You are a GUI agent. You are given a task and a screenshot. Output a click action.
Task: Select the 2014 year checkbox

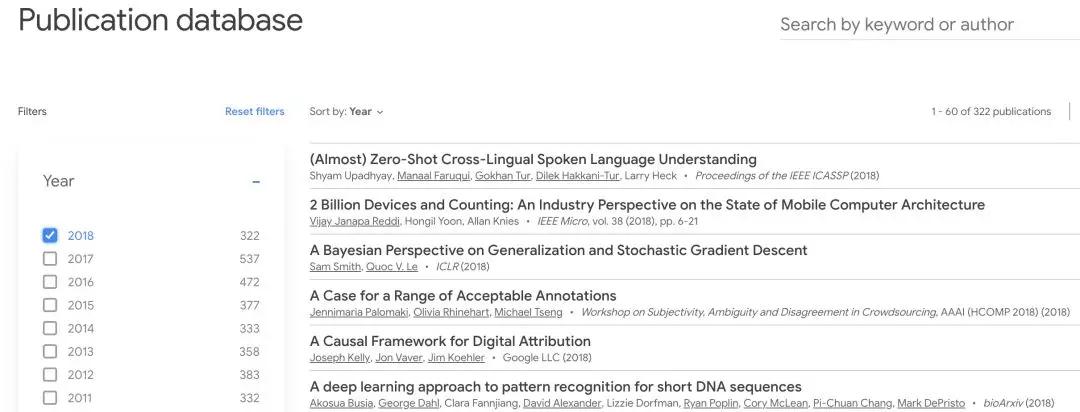click(x=50, y=328)
